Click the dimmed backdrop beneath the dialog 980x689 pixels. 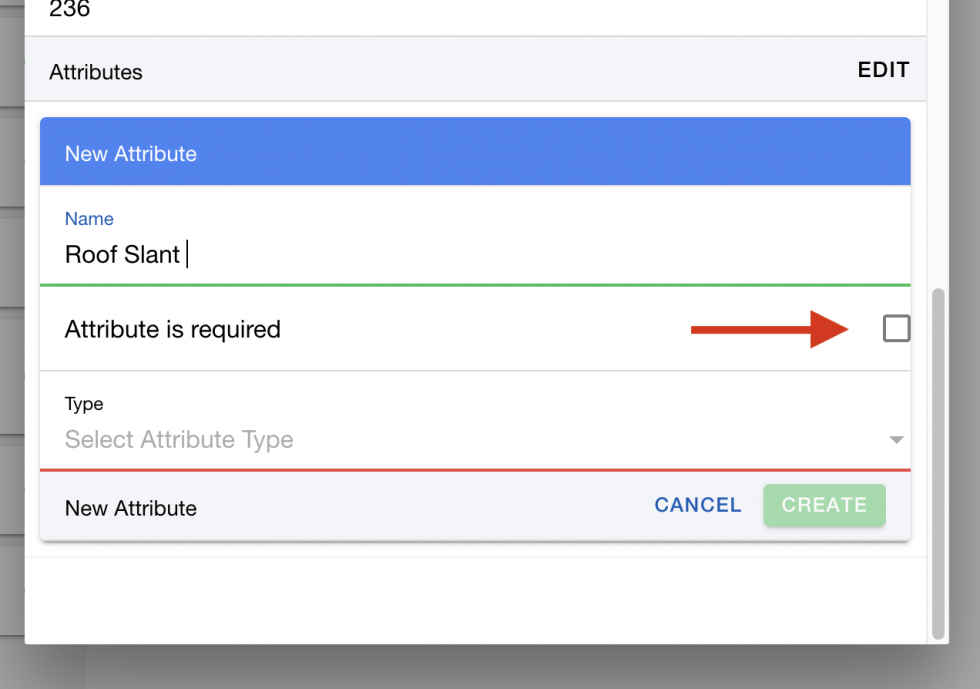click(x=500, y=668)
